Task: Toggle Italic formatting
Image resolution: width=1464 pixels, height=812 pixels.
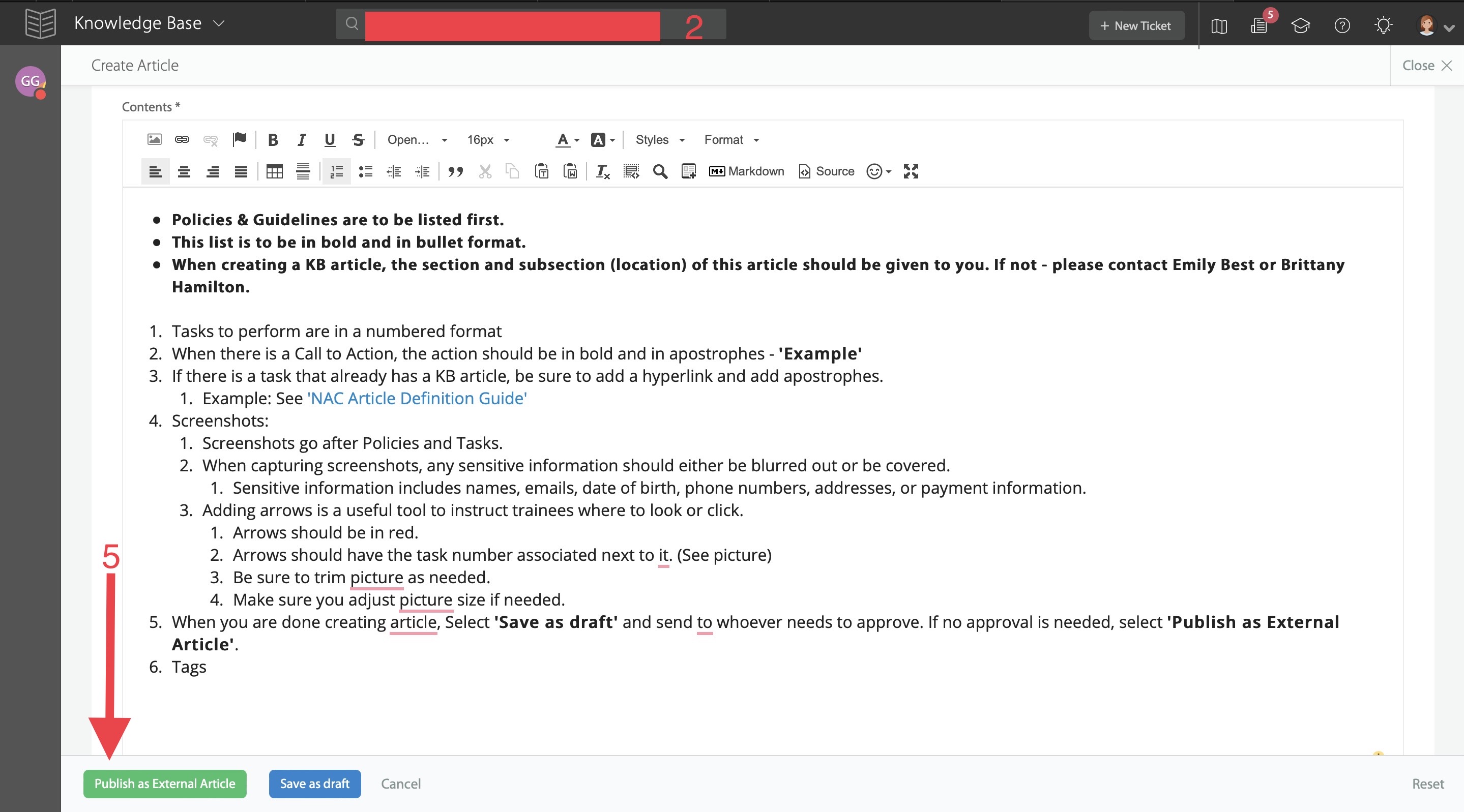Action: tap(301, 140)
